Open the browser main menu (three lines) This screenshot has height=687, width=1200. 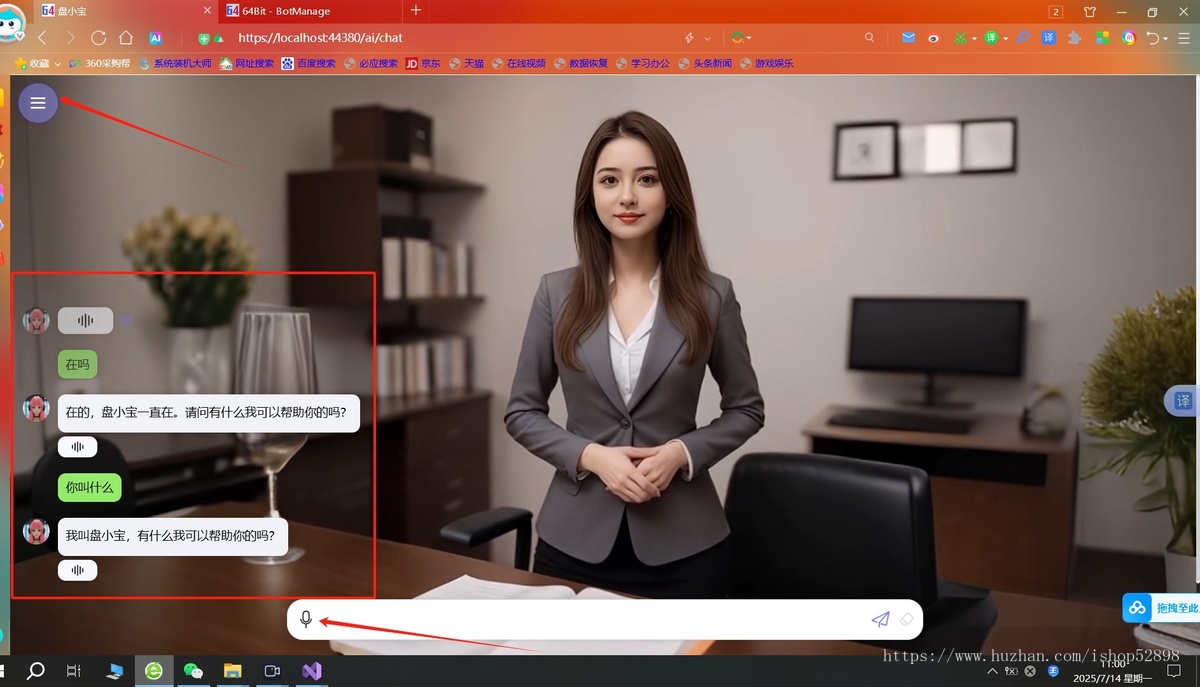coord(1184,38)
